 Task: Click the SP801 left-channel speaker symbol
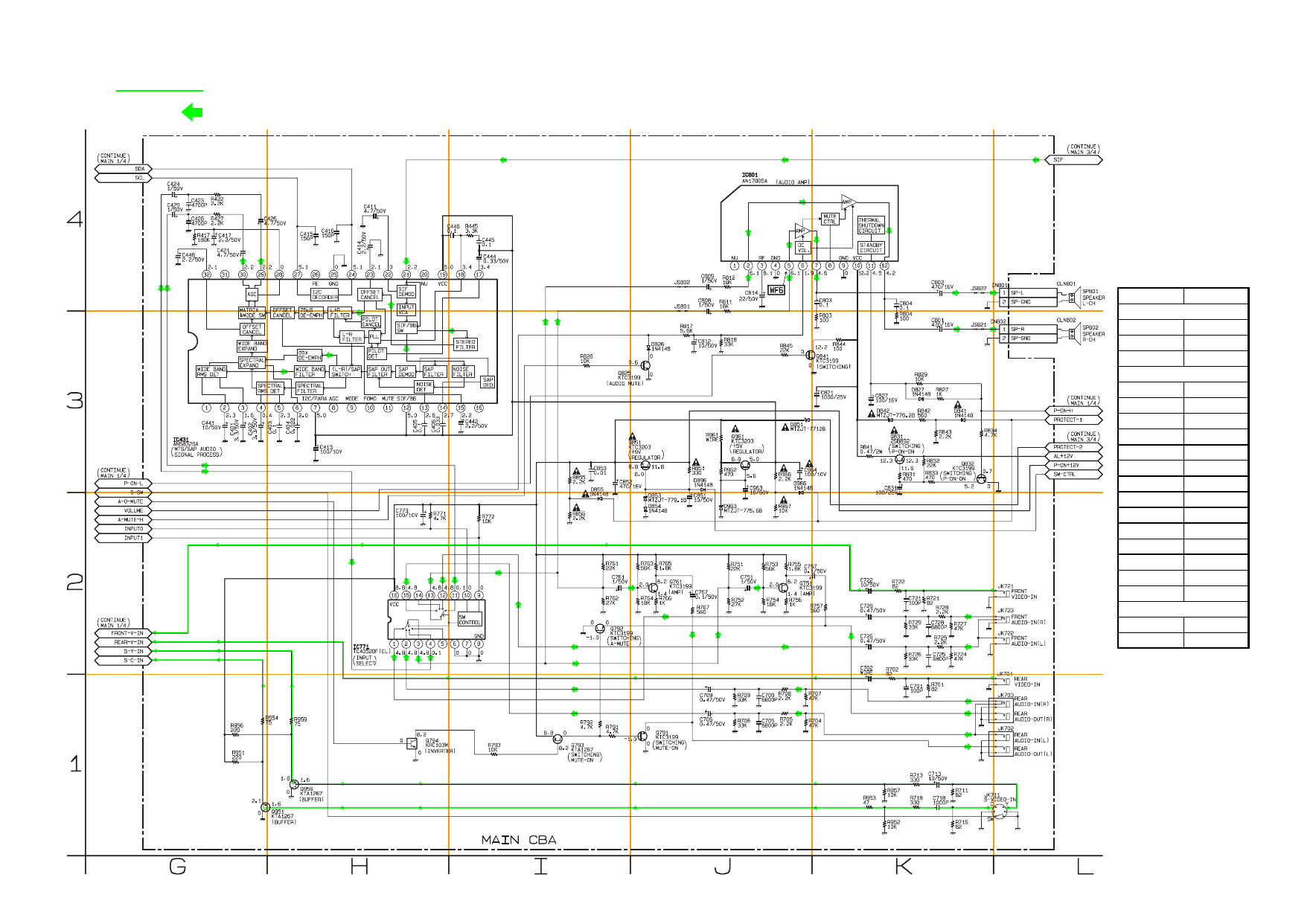1074,298
